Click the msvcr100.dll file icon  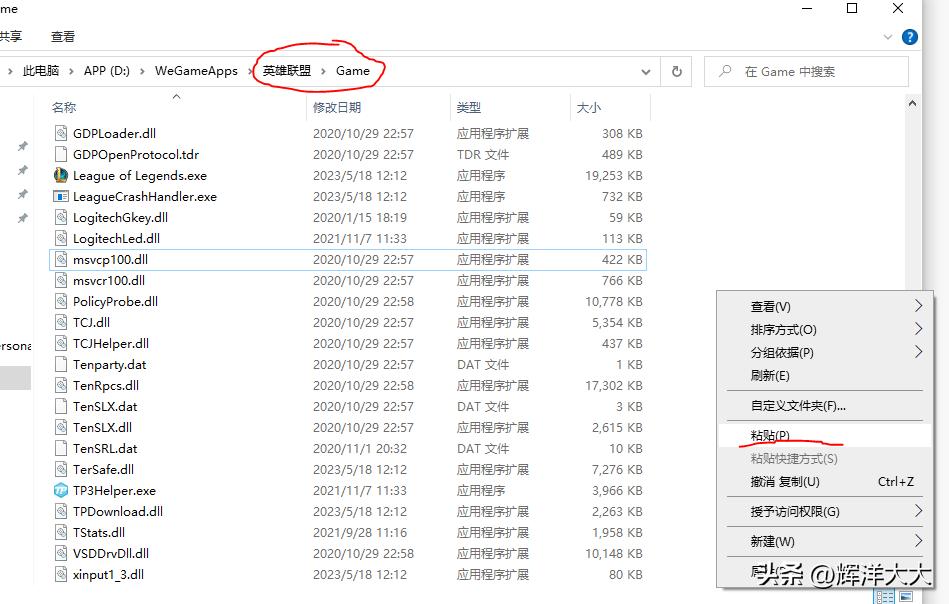click(61, 280)
